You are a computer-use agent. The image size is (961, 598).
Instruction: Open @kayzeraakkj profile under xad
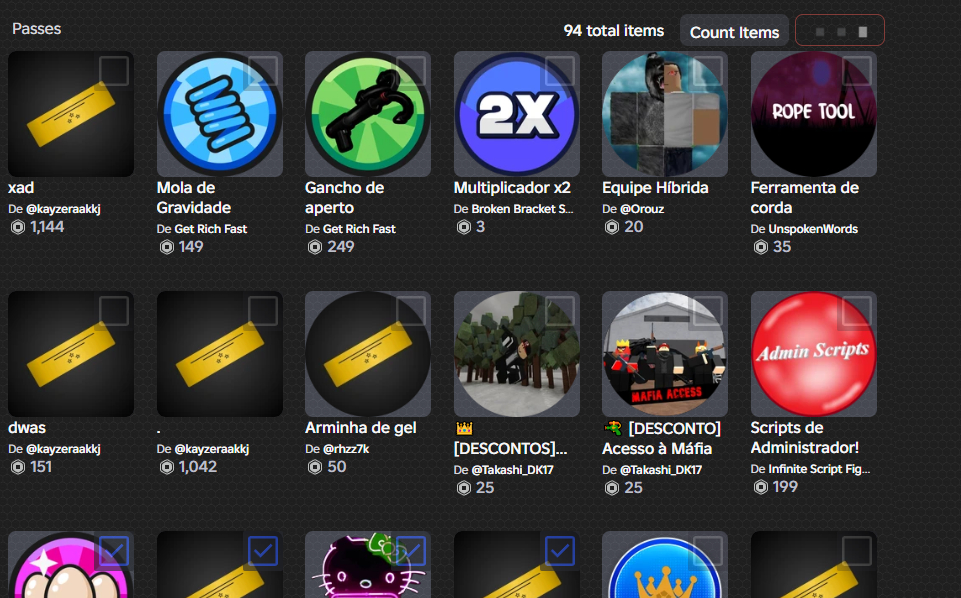tap(63, 209)
